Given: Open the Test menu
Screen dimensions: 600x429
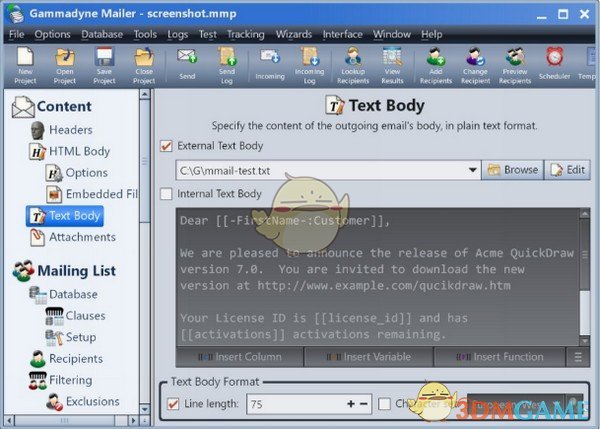Looking at the screenshot, I should pos(208,34).
